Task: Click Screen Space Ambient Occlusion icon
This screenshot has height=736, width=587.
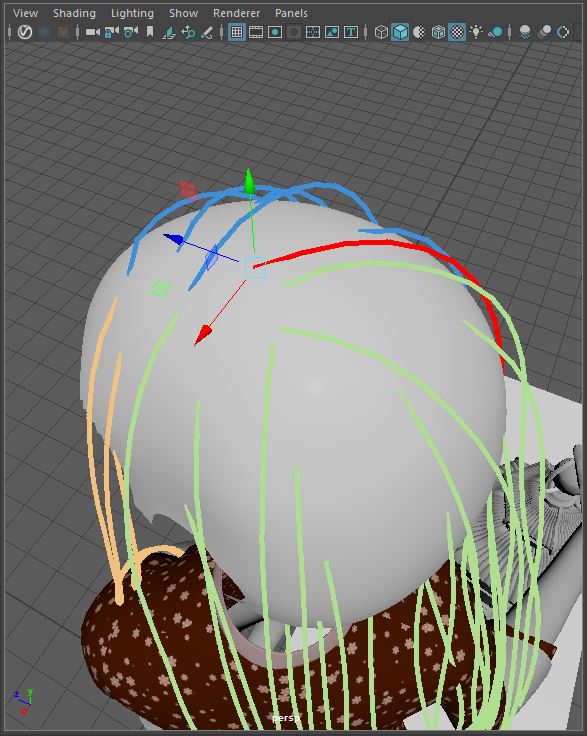Action: point(526,32)
